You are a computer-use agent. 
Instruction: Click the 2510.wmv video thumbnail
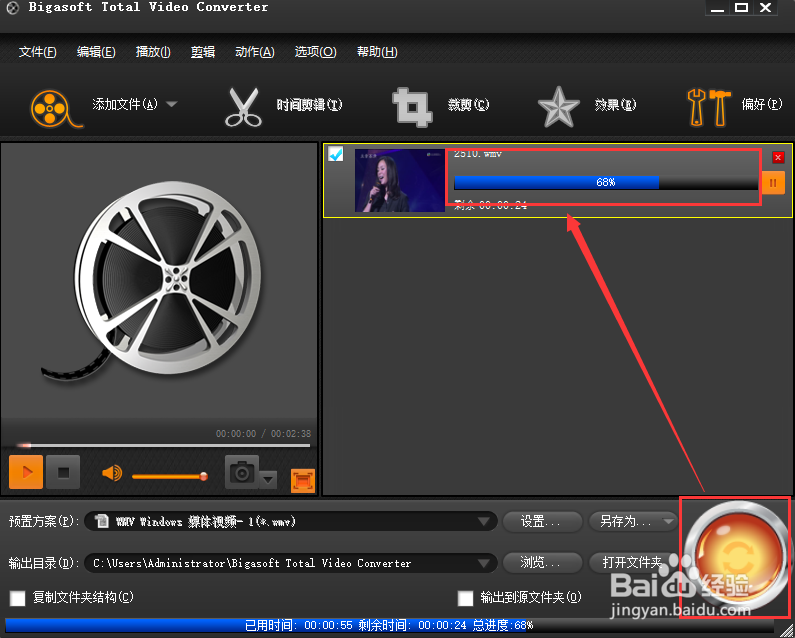click(x=400, y=181)
